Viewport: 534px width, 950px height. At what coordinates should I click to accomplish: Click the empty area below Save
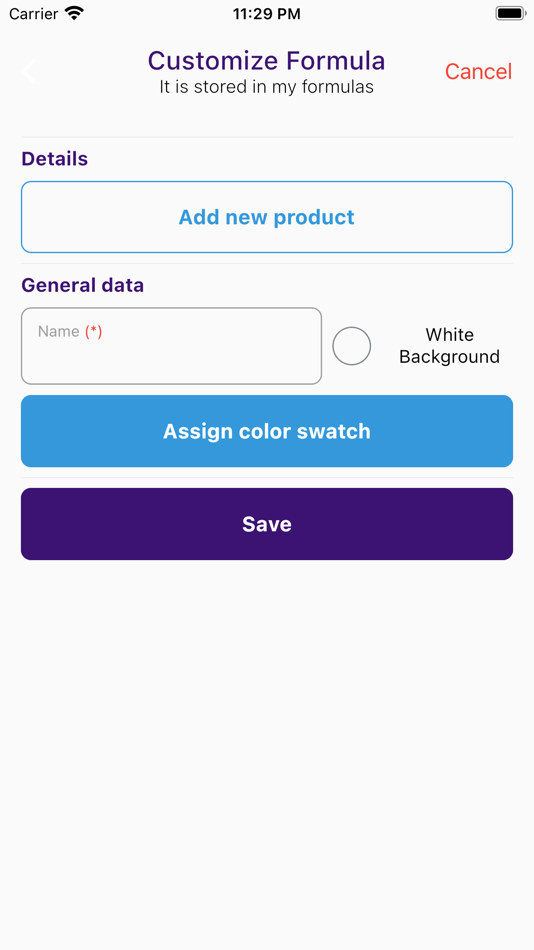coord(267,751)
